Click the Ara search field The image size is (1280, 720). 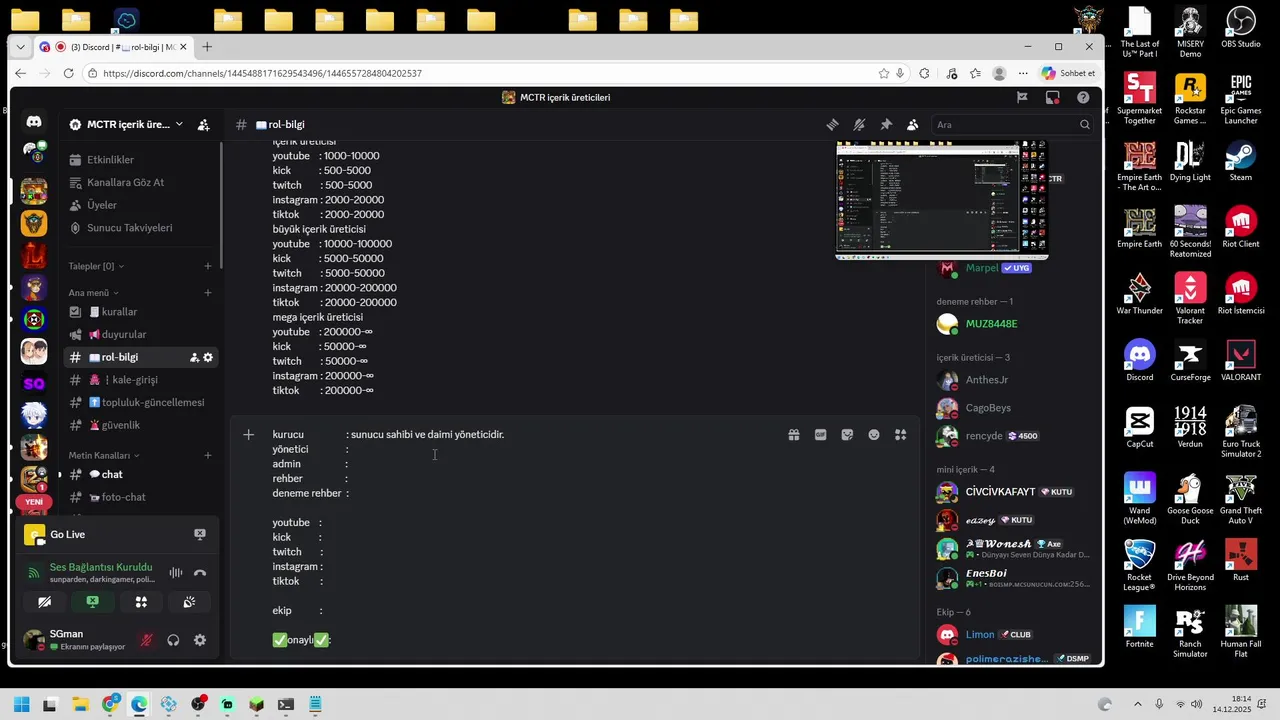click(x=1012, y=125)
